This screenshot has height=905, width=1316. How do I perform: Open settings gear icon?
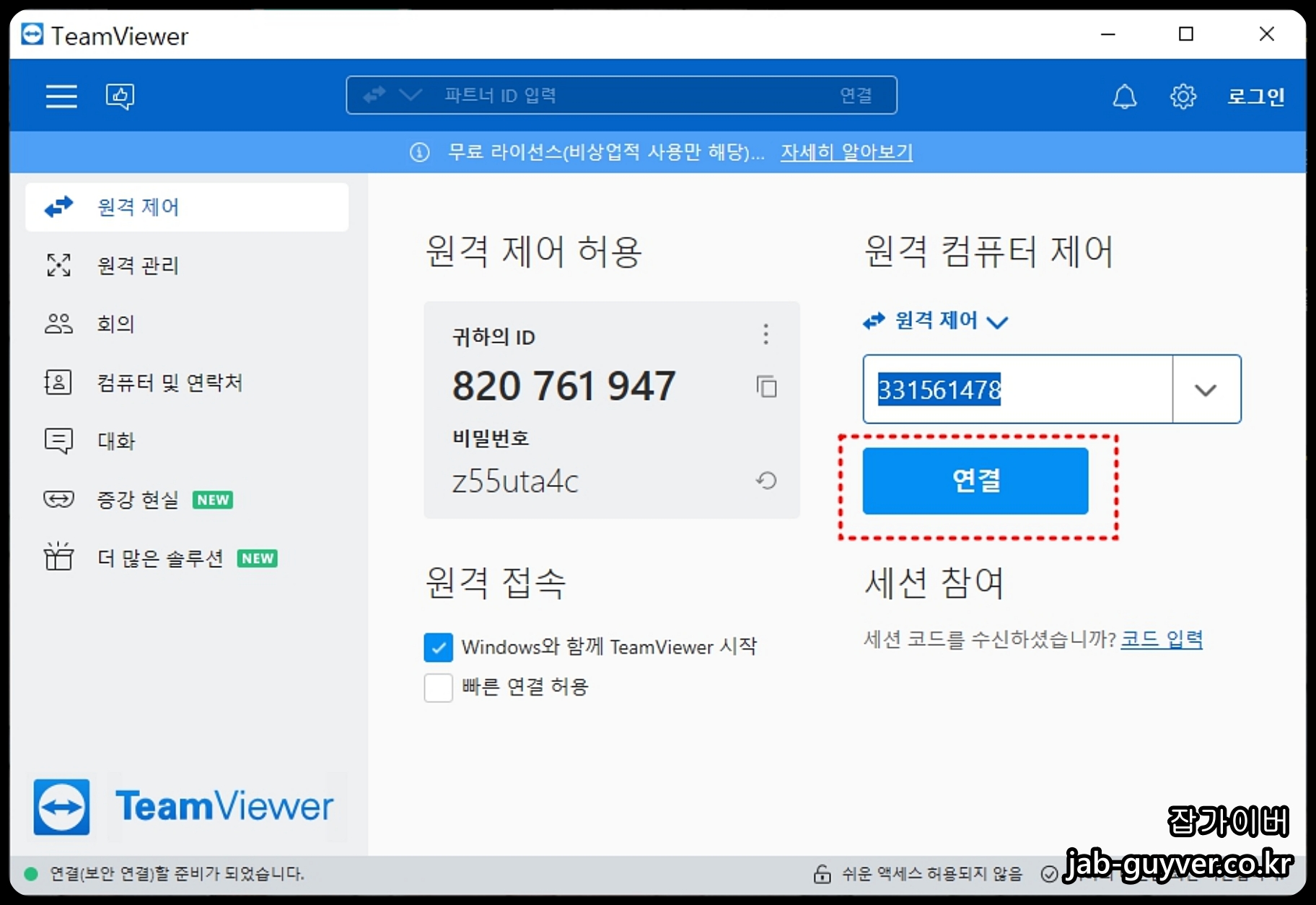point(1183,96)
